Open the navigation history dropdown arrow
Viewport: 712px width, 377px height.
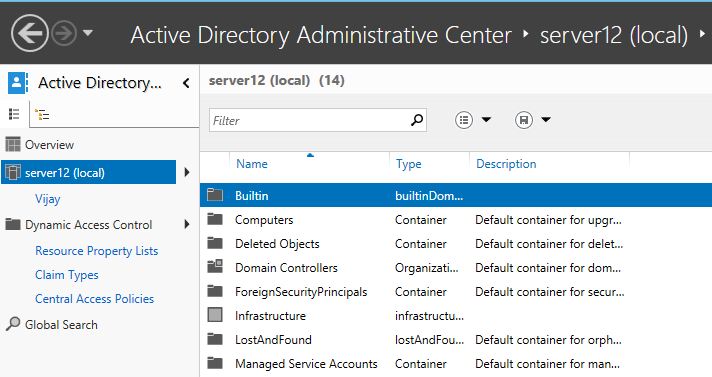pos(88,33)
